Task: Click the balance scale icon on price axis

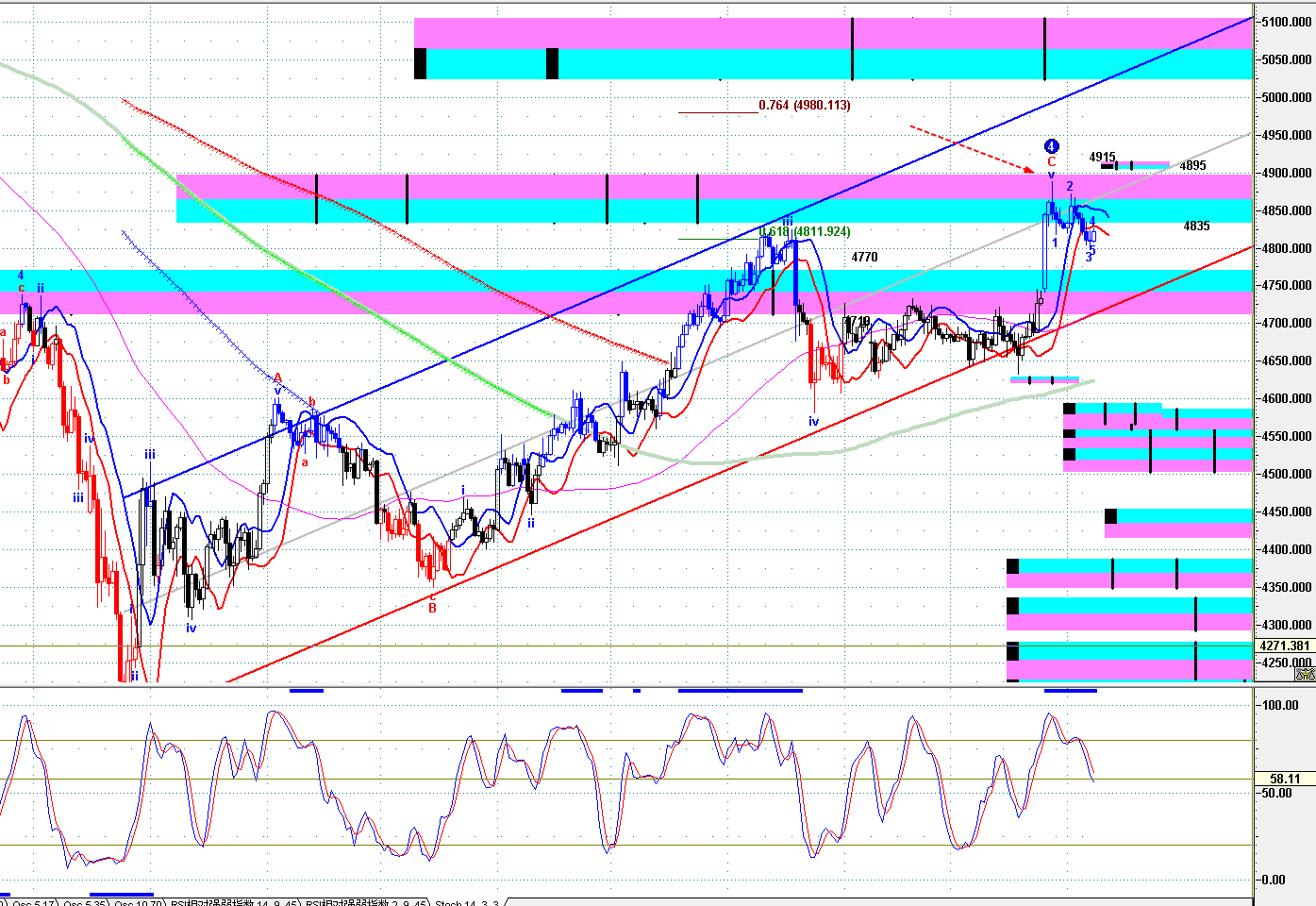Action: [x=1305, y=674]
